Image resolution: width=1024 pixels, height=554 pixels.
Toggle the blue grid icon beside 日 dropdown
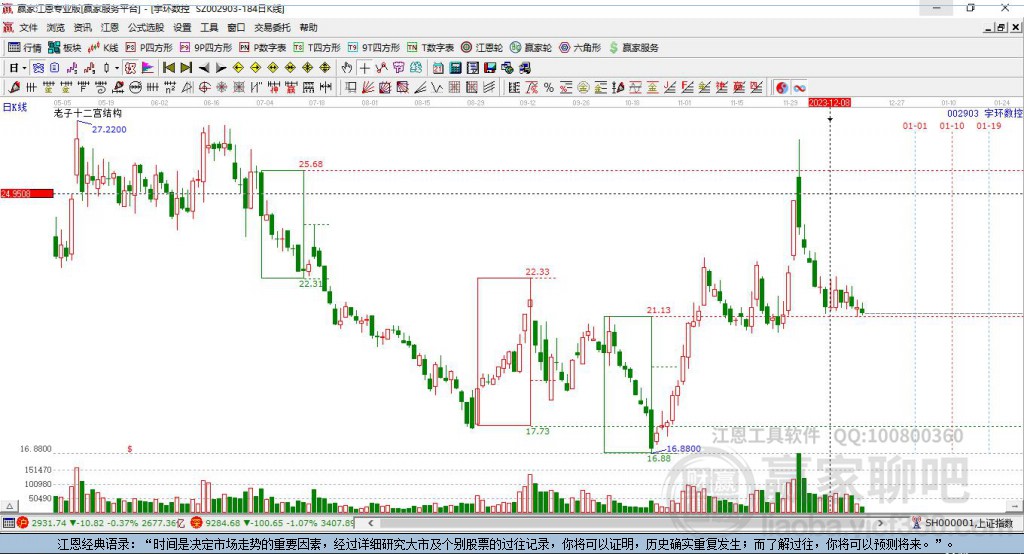tap(38, 68)
